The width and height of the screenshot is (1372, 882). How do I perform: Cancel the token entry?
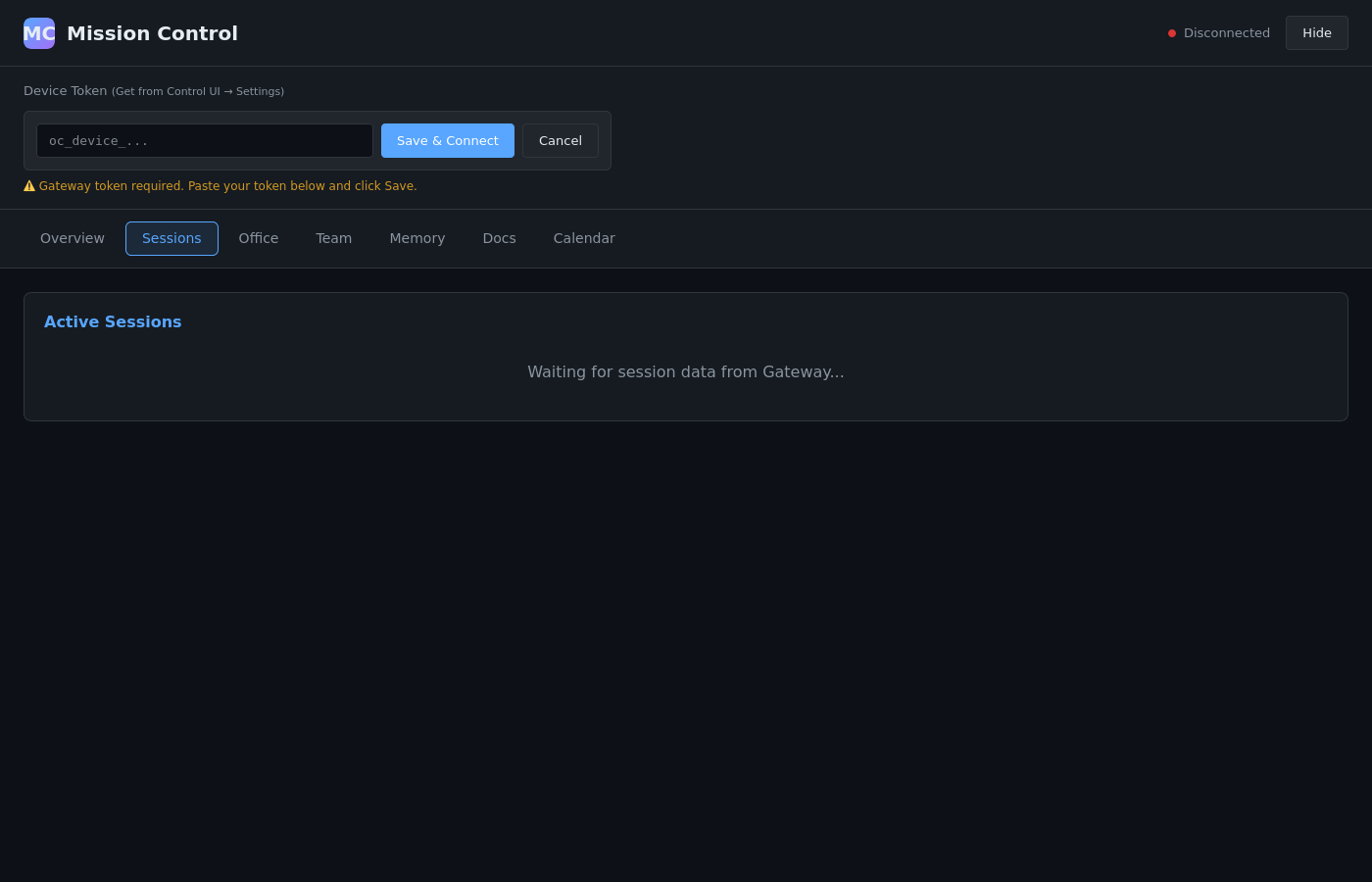pos(560,141)
